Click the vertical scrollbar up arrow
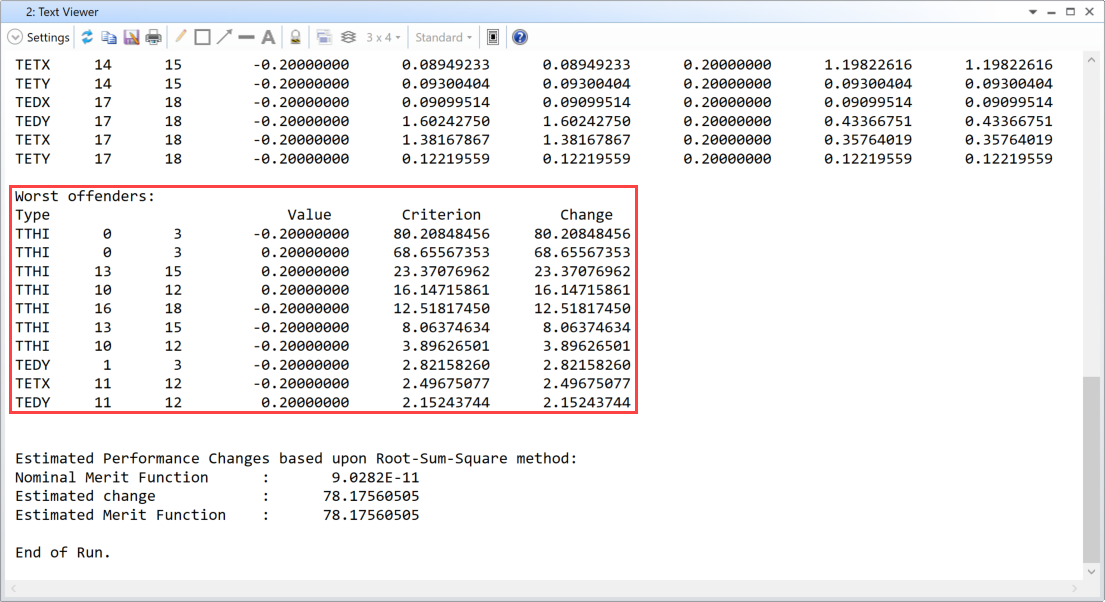The height and width of the screenshot is (602, 1105). click(1092, 61)
